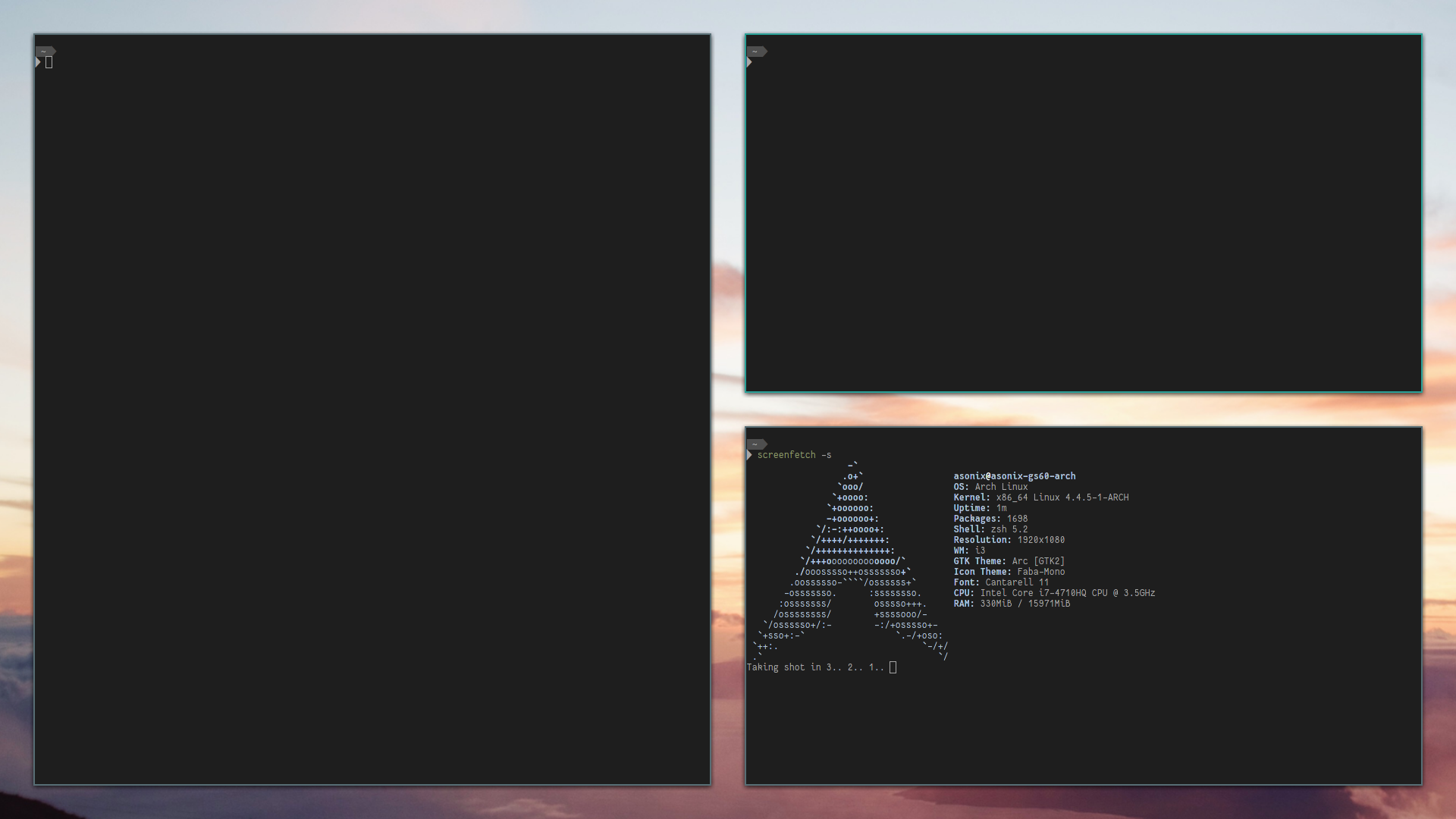Image resolution: width=1456 pixels, height=819 pixels.
Task: Click the 'Resolution: 1920x1080' line
Action: click(x=1009, y=540)
